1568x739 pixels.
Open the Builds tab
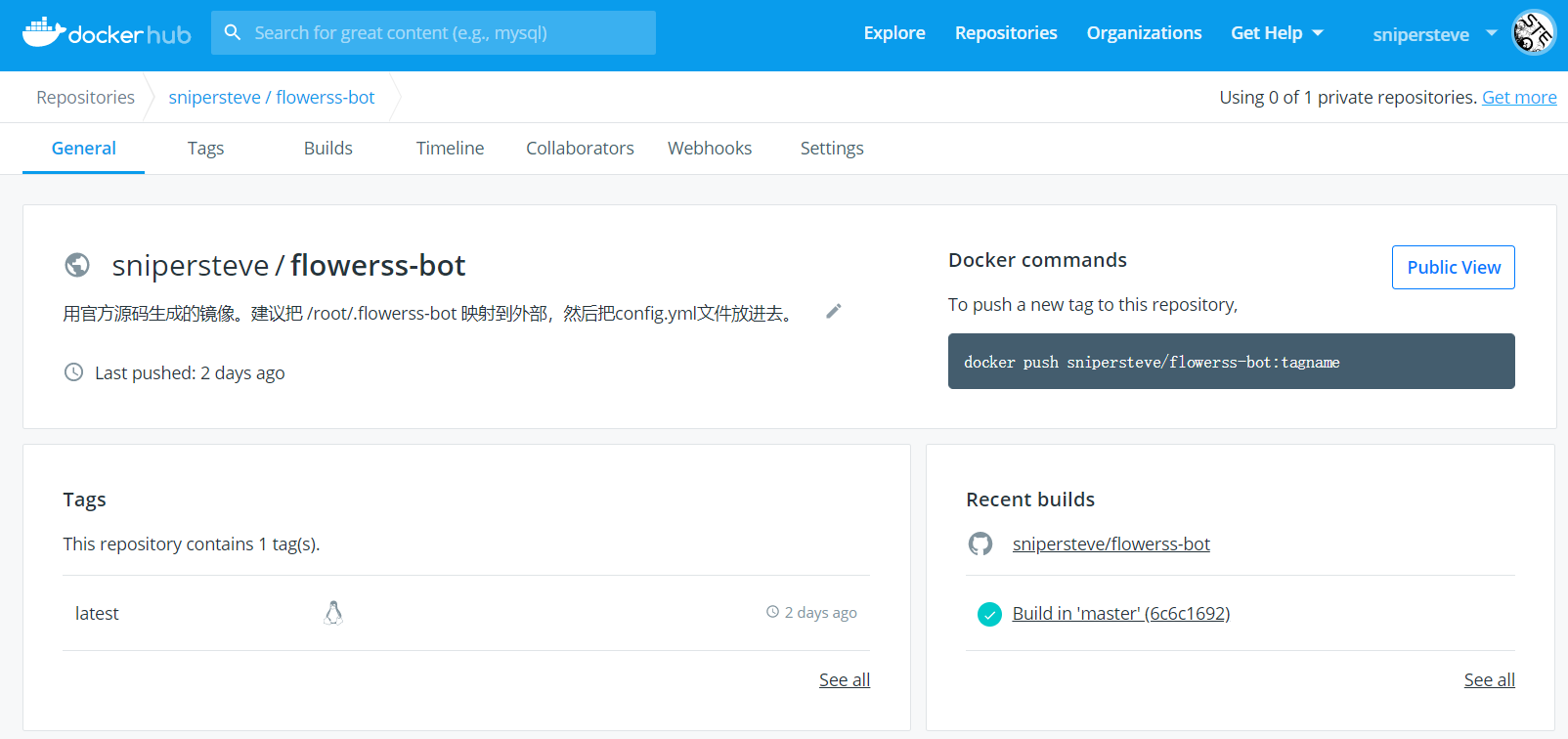coord(327,149)
